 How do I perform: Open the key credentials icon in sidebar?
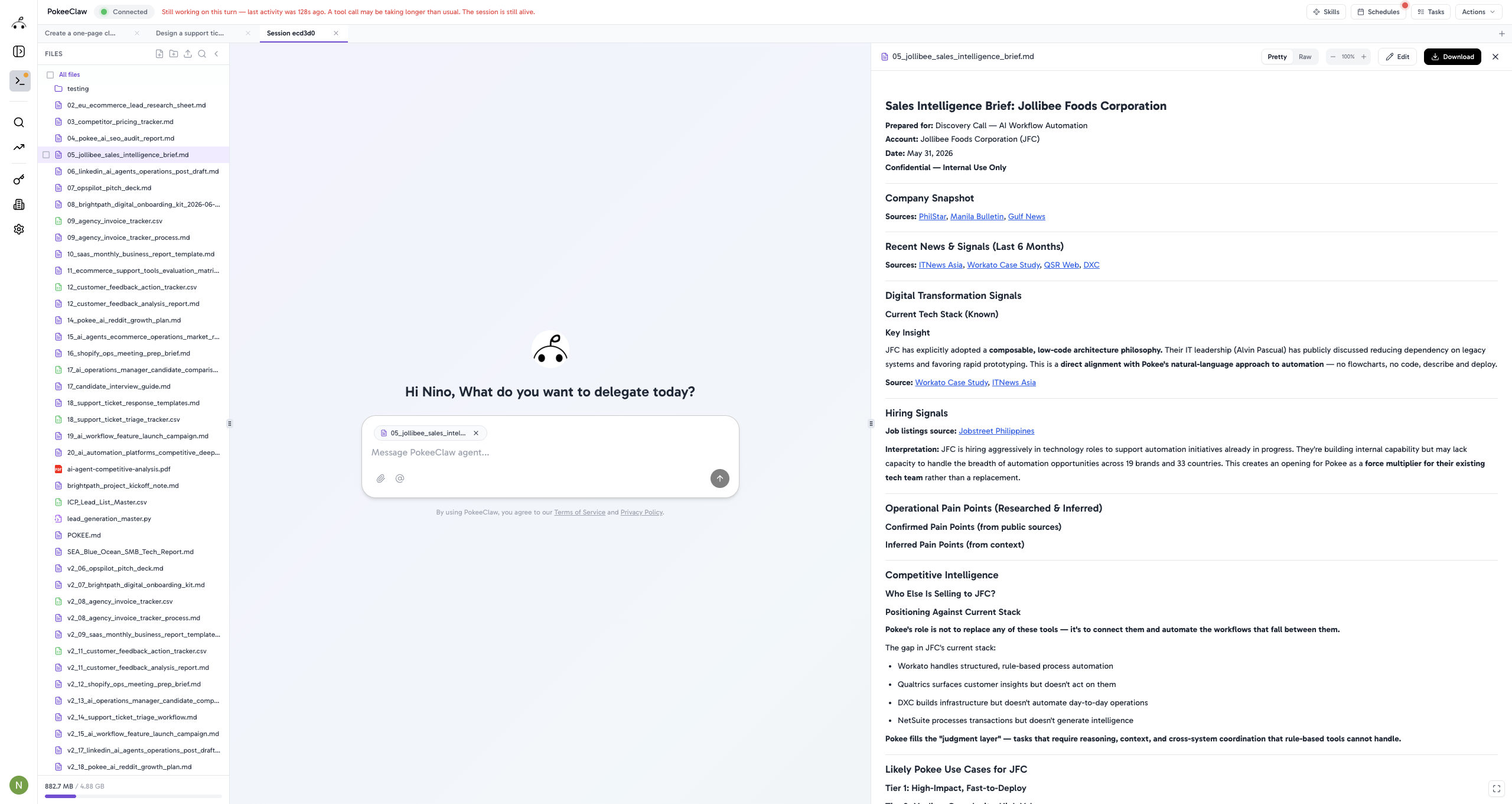(x=19, y=180)
